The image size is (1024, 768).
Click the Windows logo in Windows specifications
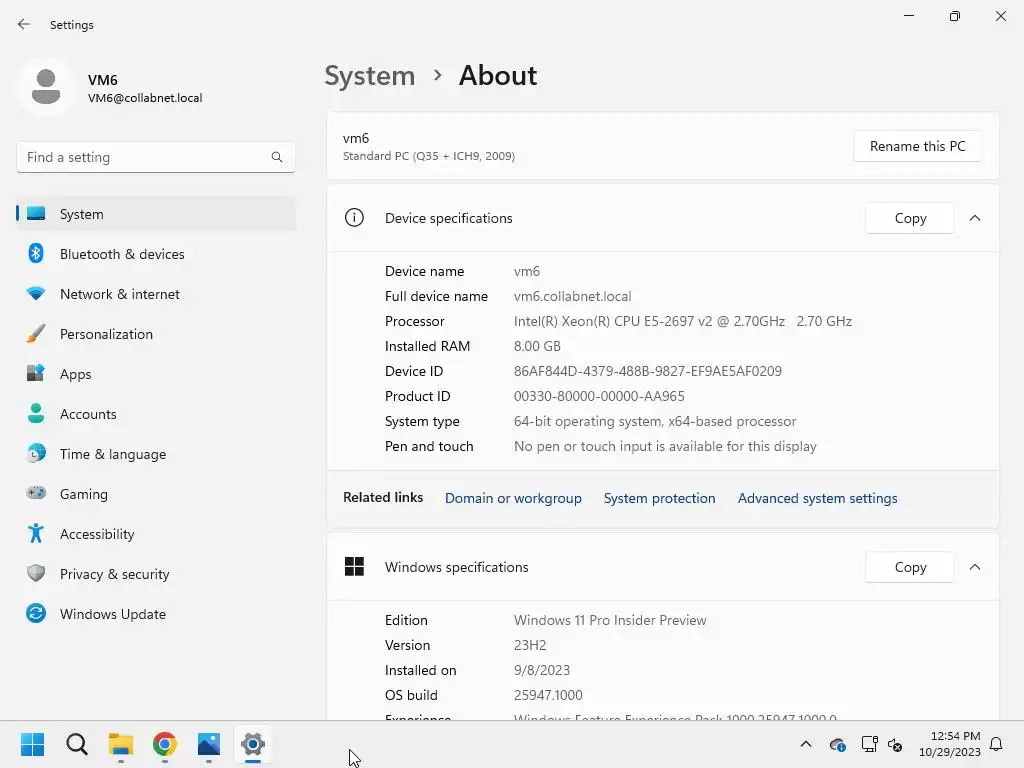pyautogui.click(x=354, y=566)
